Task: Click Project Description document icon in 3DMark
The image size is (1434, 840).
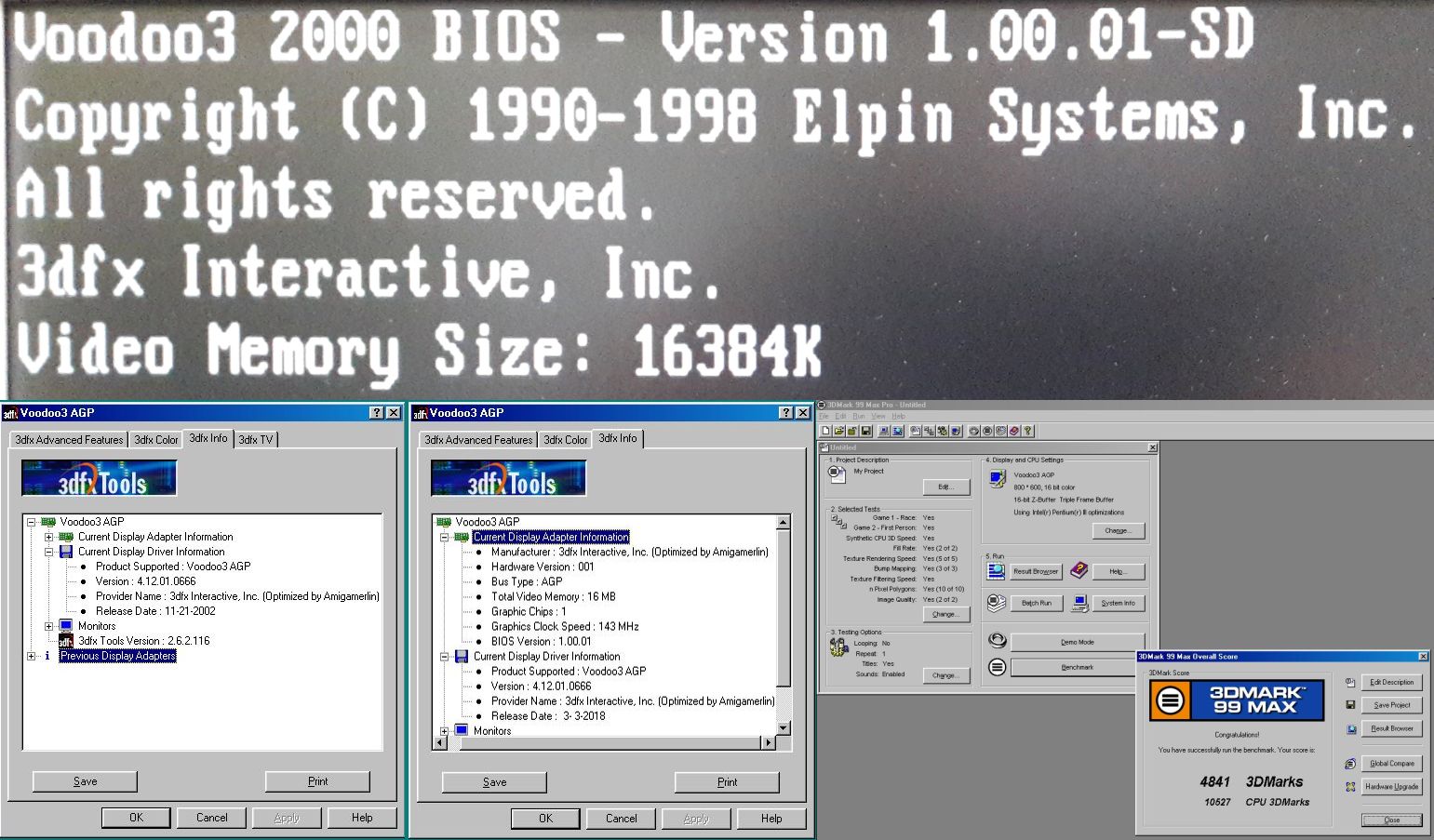Action: tap(836, 473)
